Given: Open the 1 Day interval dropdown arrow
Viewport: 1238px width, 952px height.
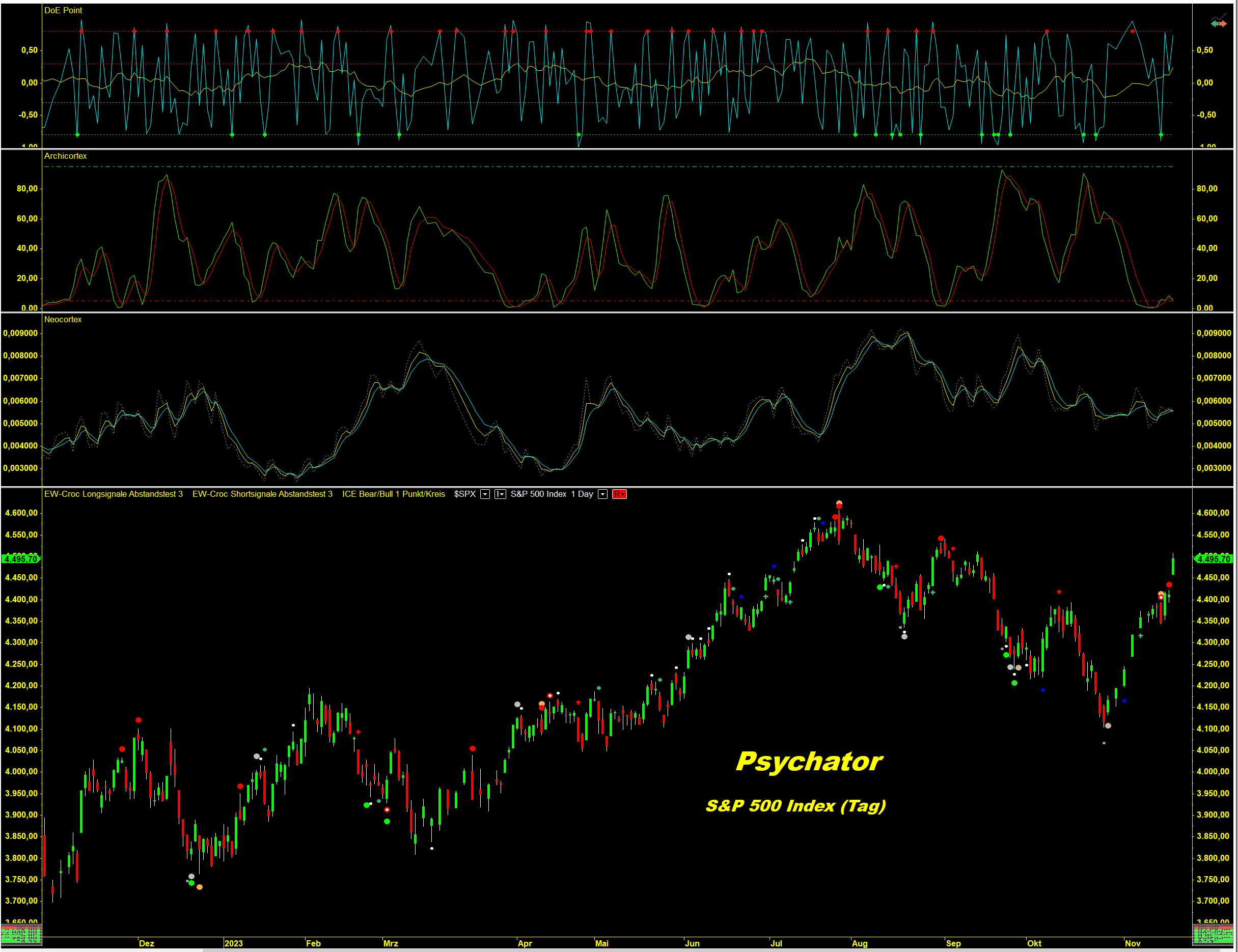Looking at the screenshot, I should pyautogui.click(x=602, y=494).
